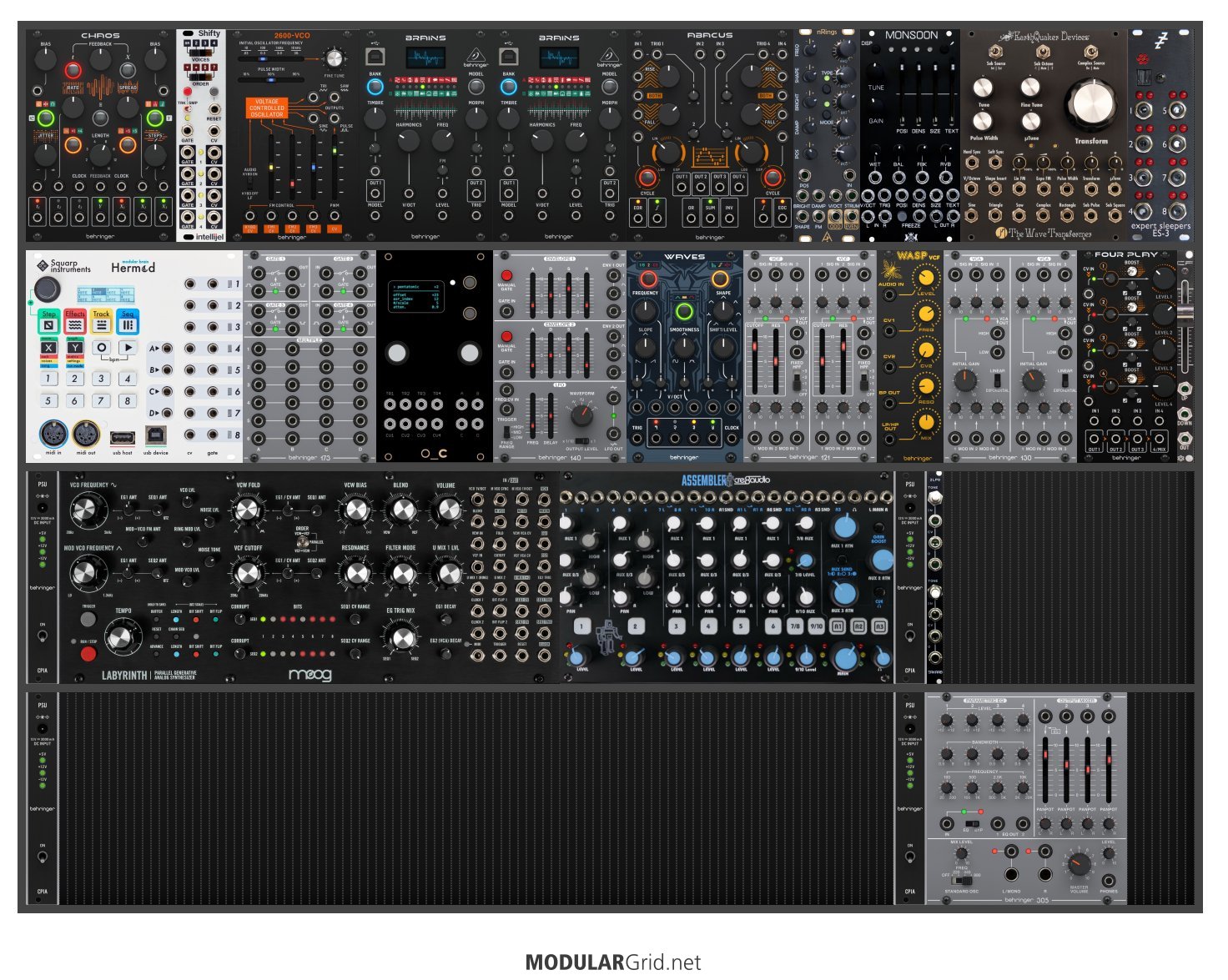
Task: Open Seq mode on the Hermod
Action: (x=128, y=322)
